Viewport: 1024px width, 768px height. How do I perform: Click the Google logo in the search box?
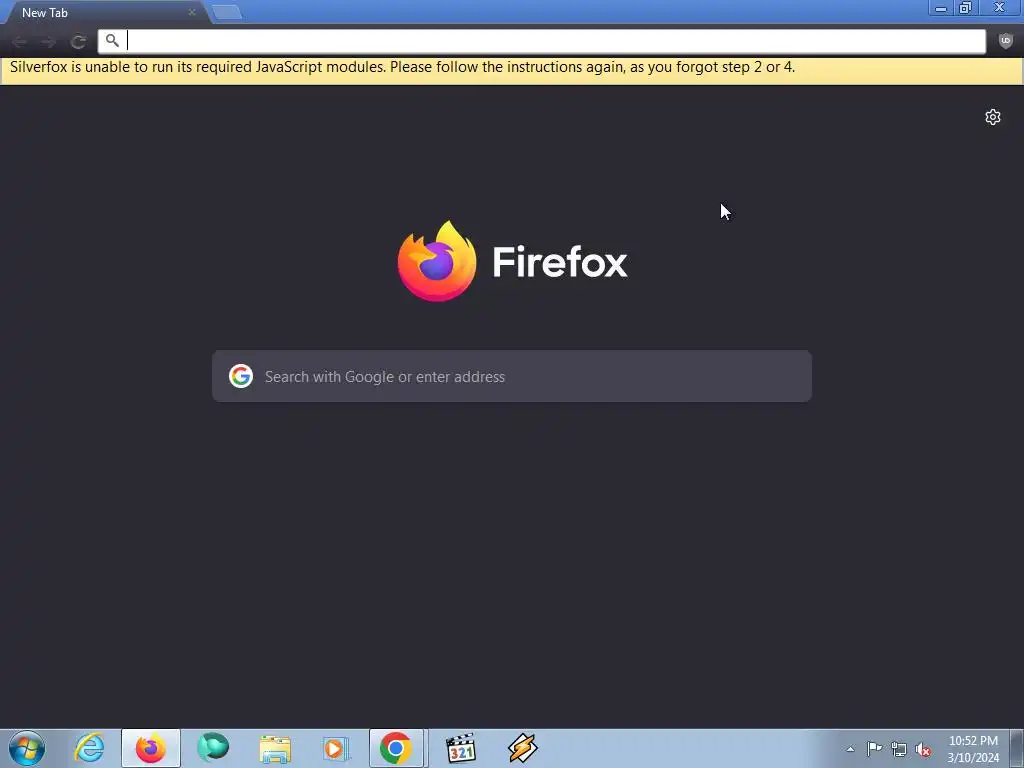(x=241, y=376)
